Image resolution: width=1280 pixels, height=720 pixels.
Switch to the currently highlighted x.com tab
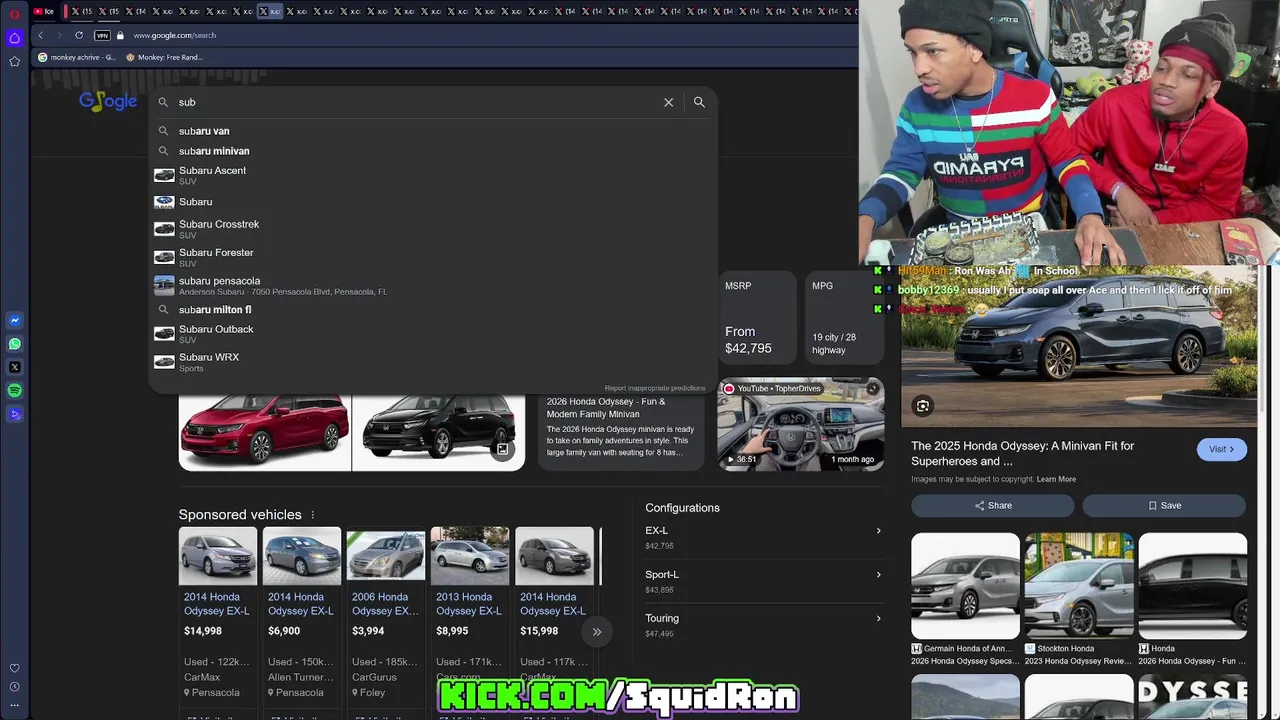click(x=269, y=11)
